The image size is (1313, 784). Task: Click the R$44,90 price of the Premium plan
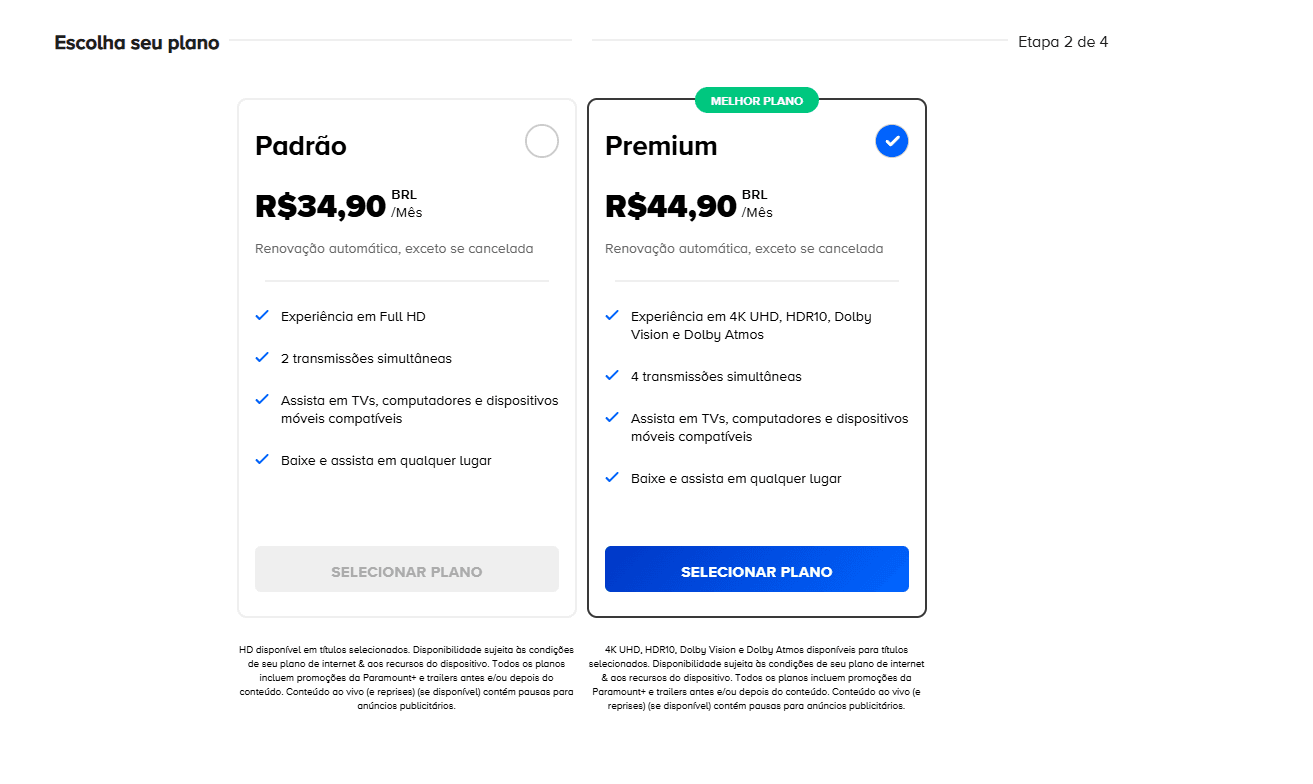[x=671, y=206]
